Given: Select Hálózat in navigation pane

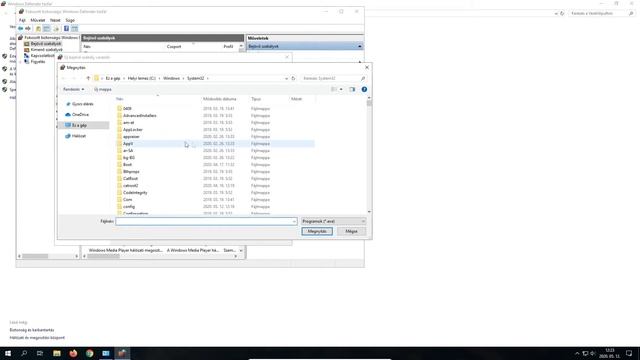Looking at the screenshot, I should pyautogui.click(x=79, y=136).
